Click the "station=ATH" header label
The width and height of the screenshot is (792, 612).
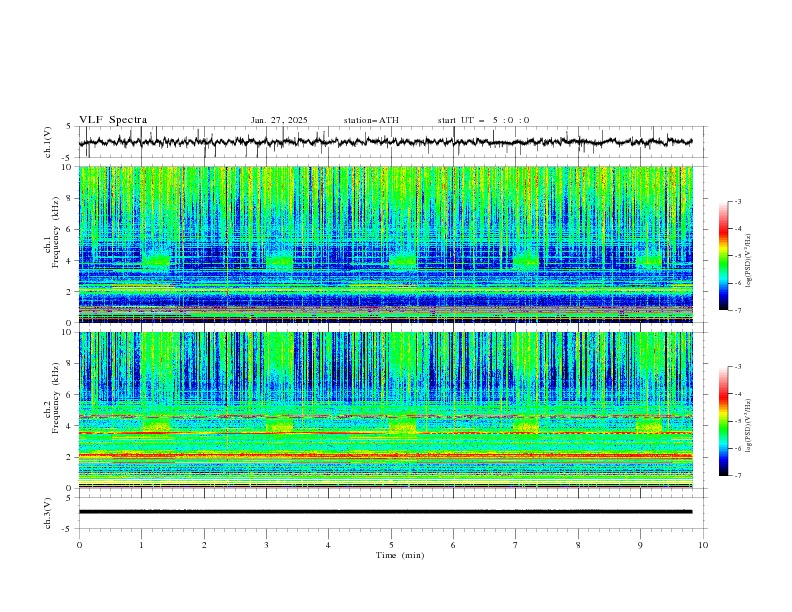click(371, 120)
